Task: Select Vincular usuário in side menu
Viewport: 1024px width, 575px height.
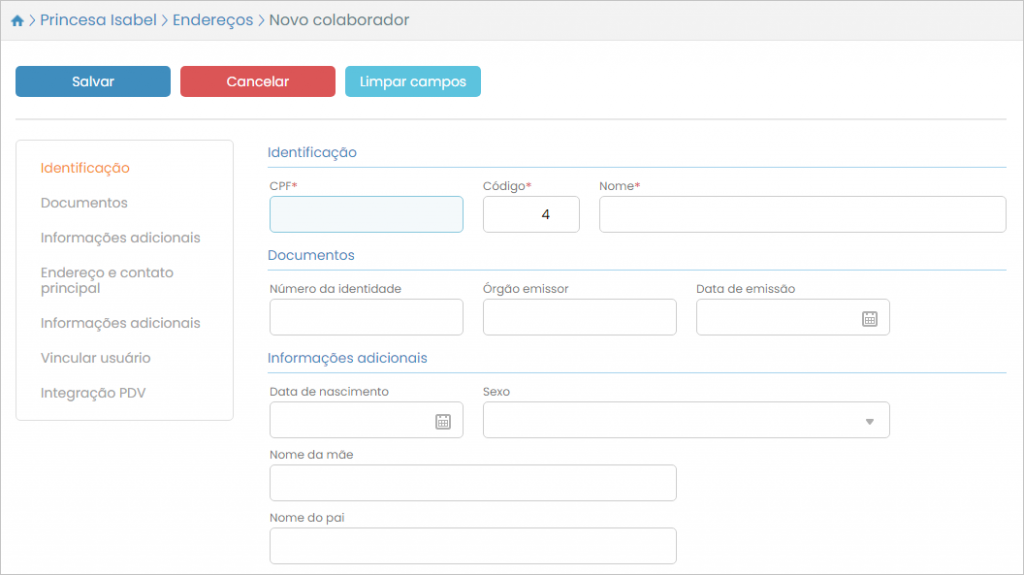Action: pyautogui.click(x=95, y=358)
